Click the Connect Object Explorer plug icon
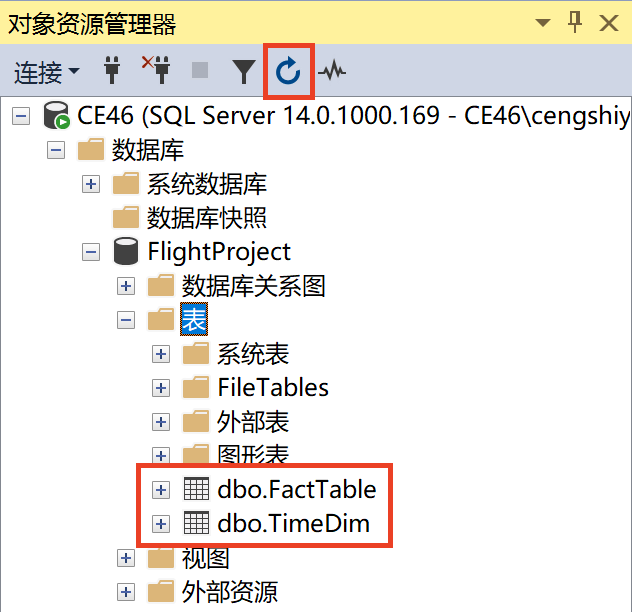The height and width of the screenshot is (612, 632). click(x=112, y=71)
